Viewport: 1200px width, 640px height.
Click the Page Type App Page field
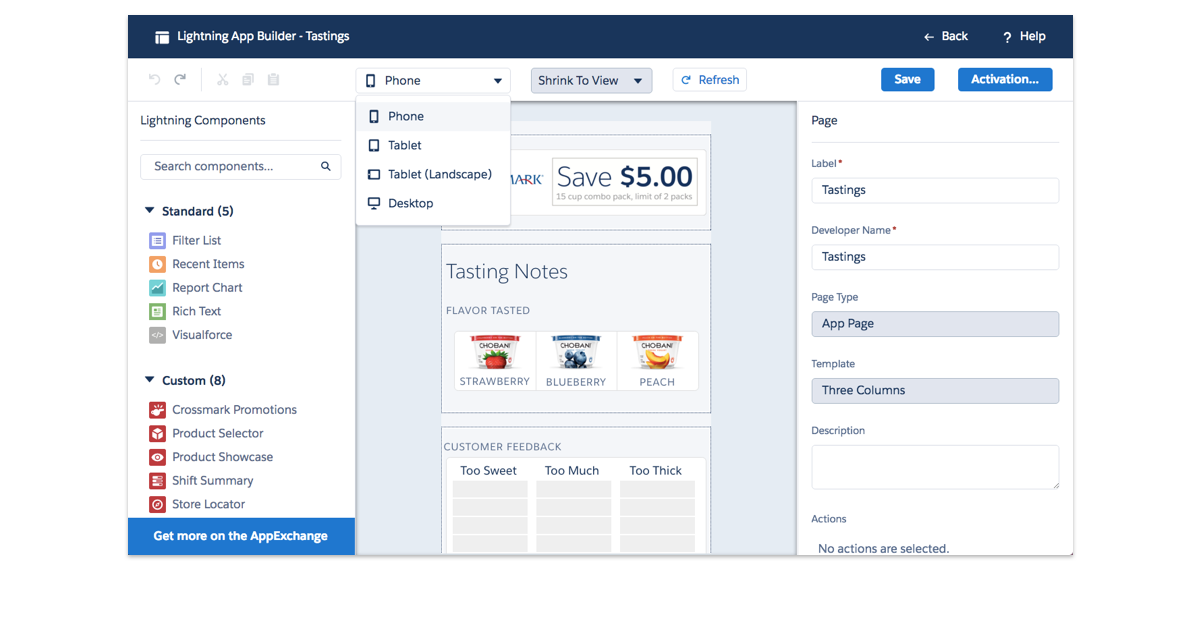[935, 324]
